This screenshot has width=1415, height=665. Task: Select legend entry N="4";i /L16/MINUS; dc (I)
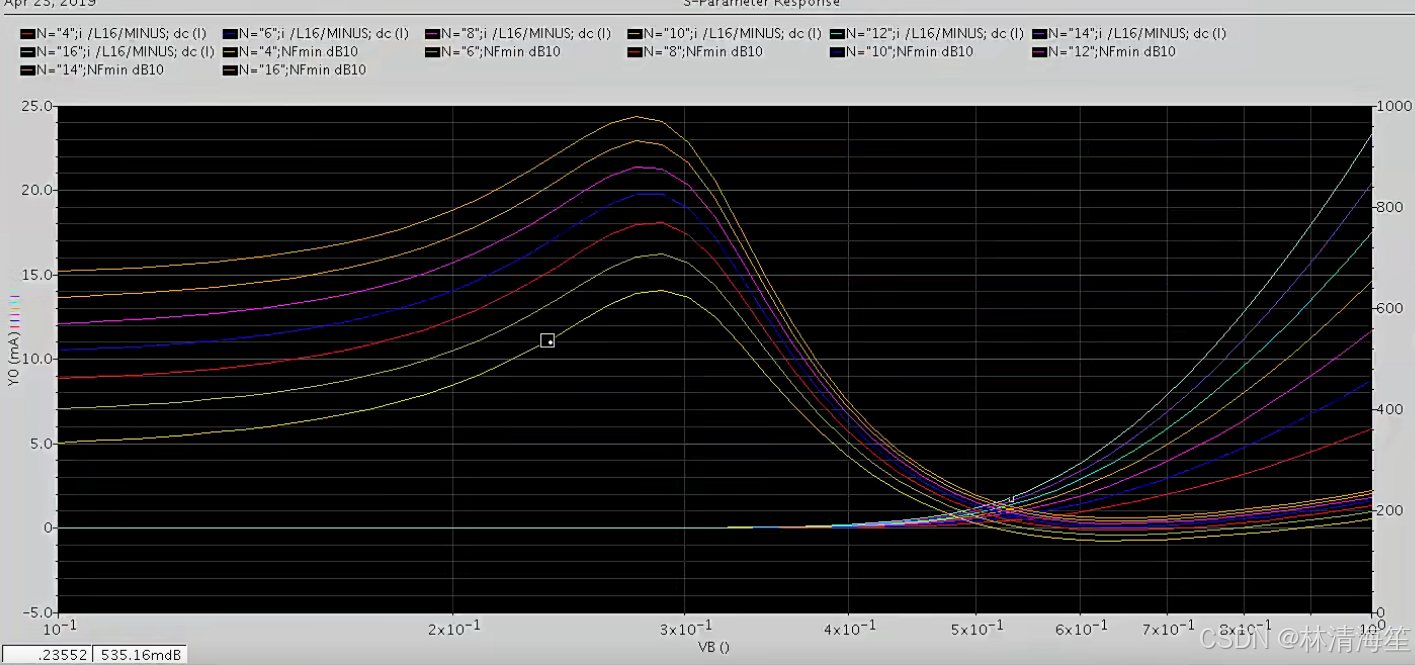[x=113, y=33]
